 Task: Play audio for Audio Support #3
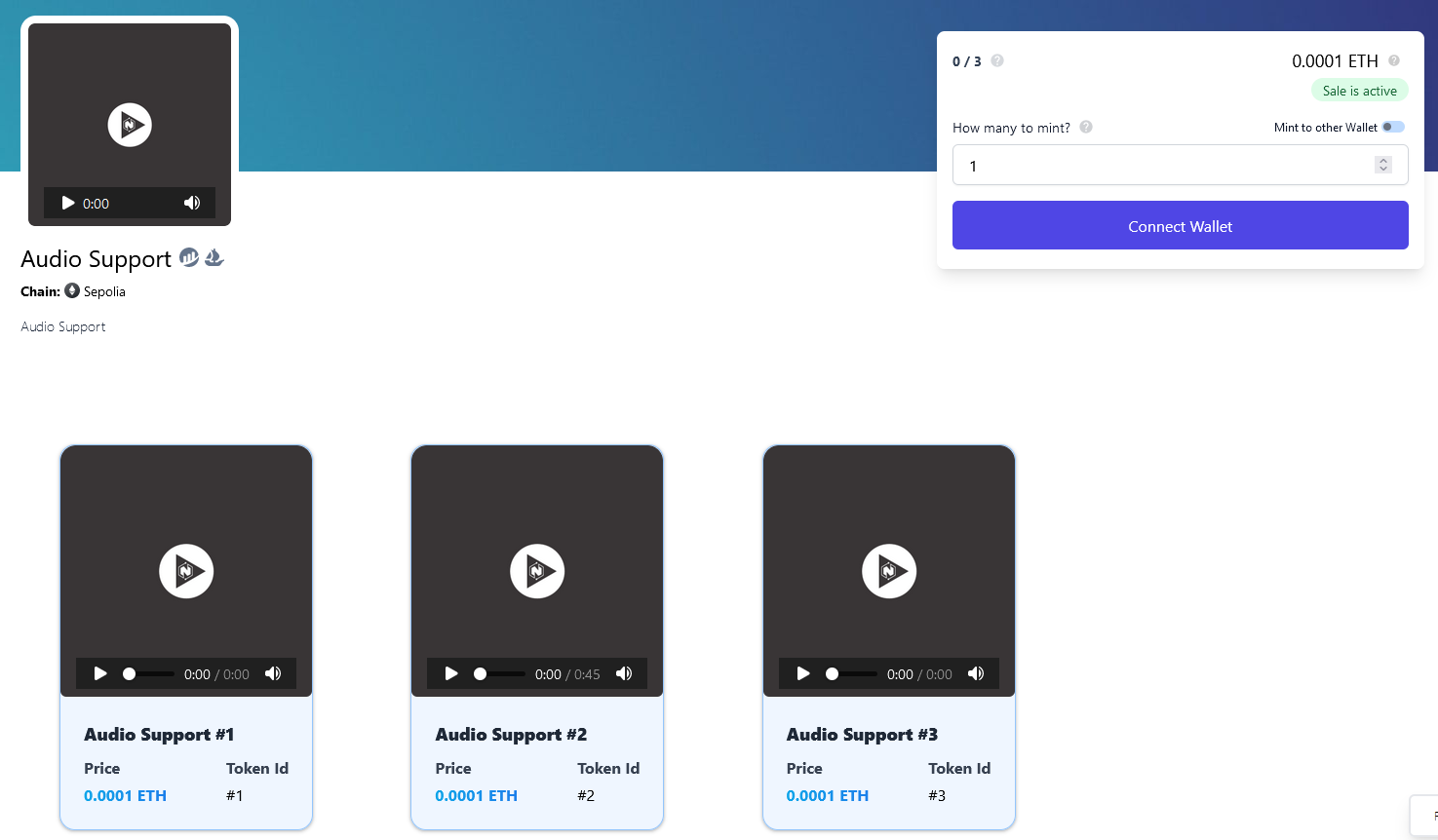pyautogui.click(x=803, y=673)
